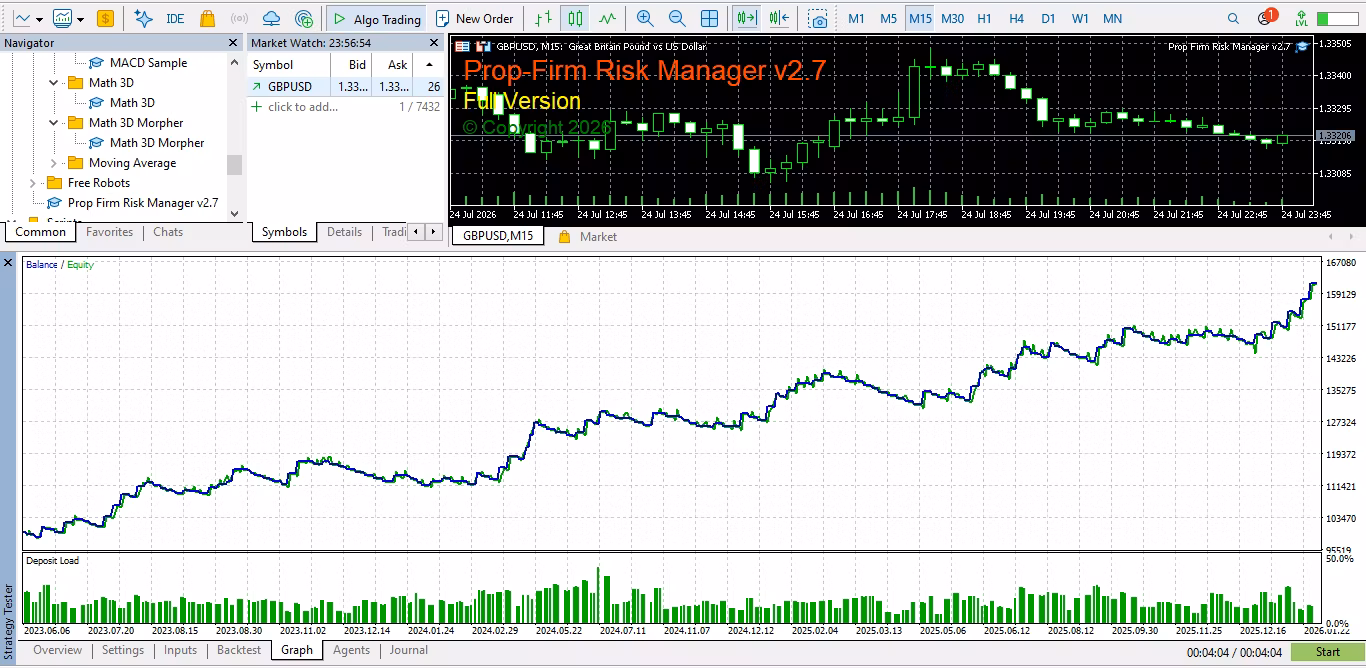1366x668 pixels.
Task: Select the M30 timeframe
Action: (953, 18)
